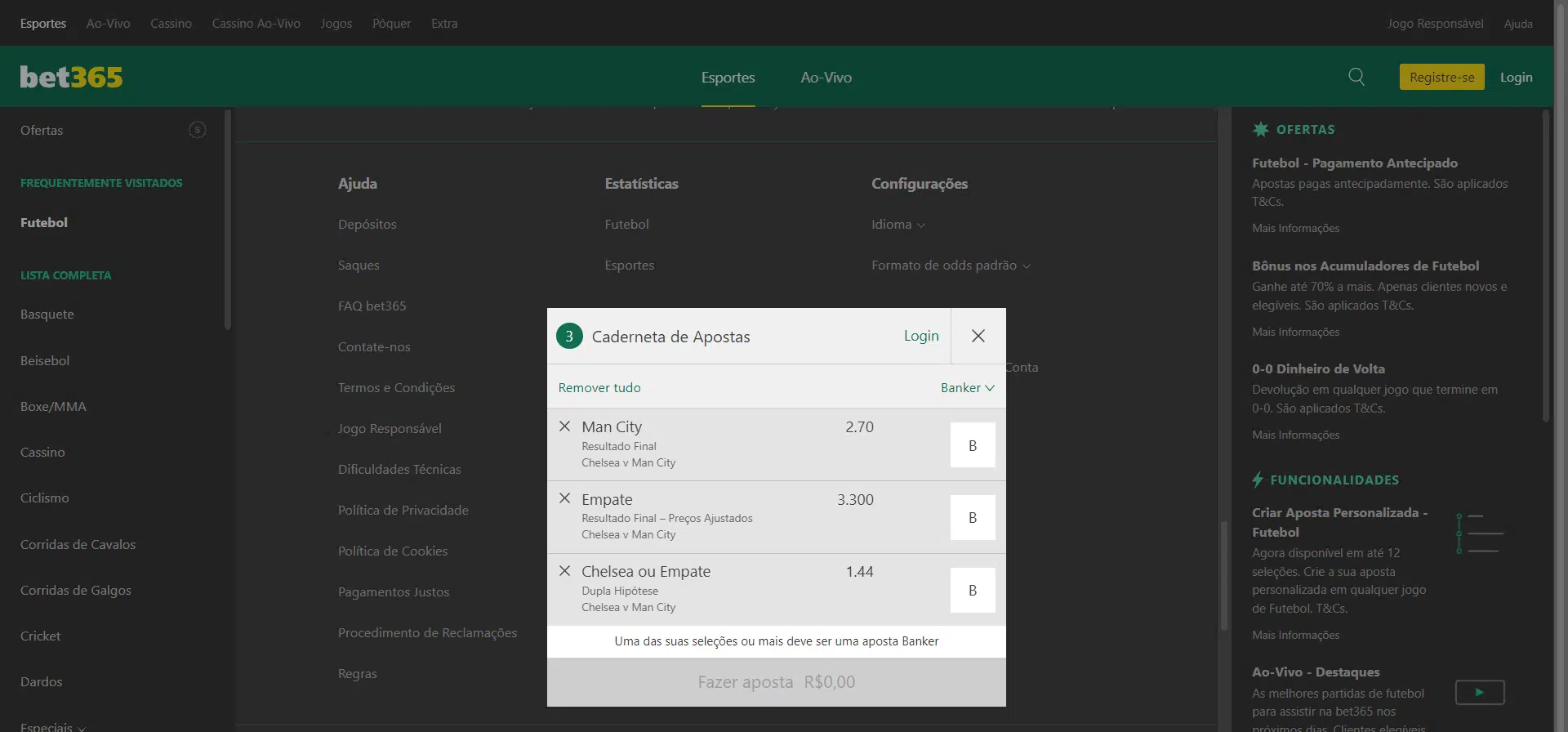This screenshot has width=1568, height=732.
Task: Toggle Banker for Chelsea ou Empate selection
Action: point(973,590)
